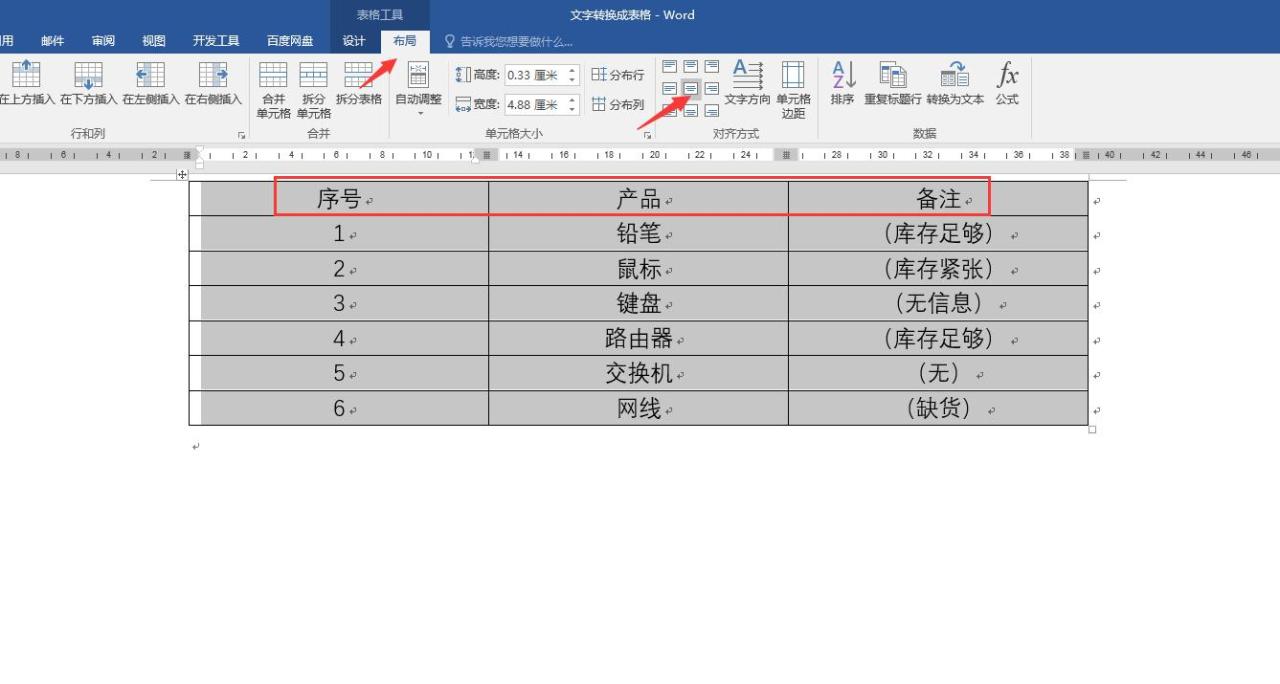Click the cell 铅笔
1280x684 pixels.
pos(639,233)
